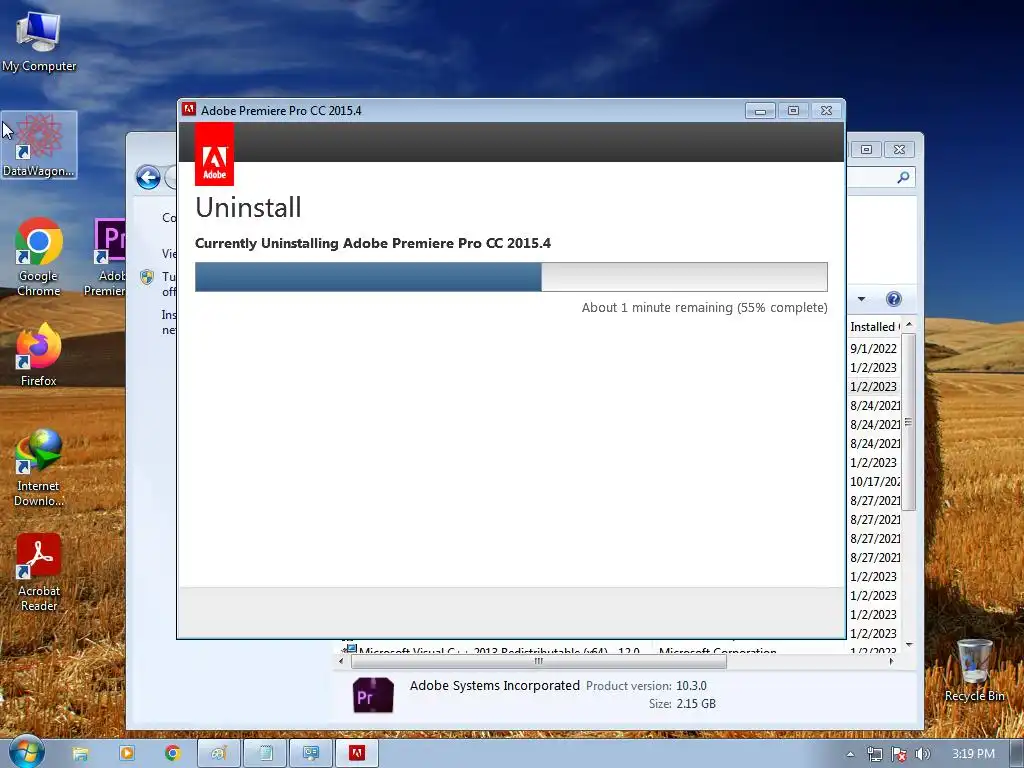Click the Adobe title bar icon of uninstaller

[189, 110]
